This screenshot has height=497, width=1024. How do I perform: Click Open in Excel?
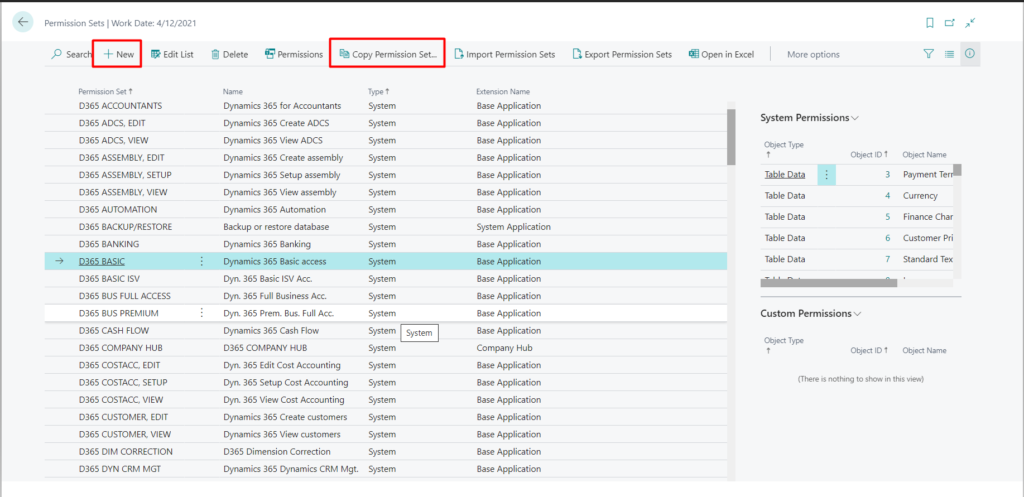click(722, 54)
